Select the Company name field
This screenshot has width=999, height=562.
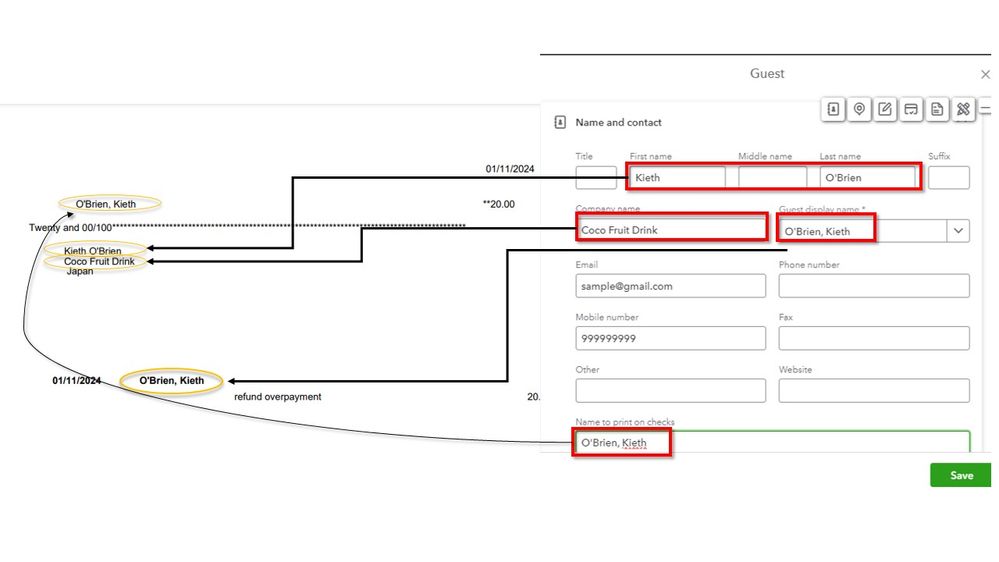pos(671,229)
